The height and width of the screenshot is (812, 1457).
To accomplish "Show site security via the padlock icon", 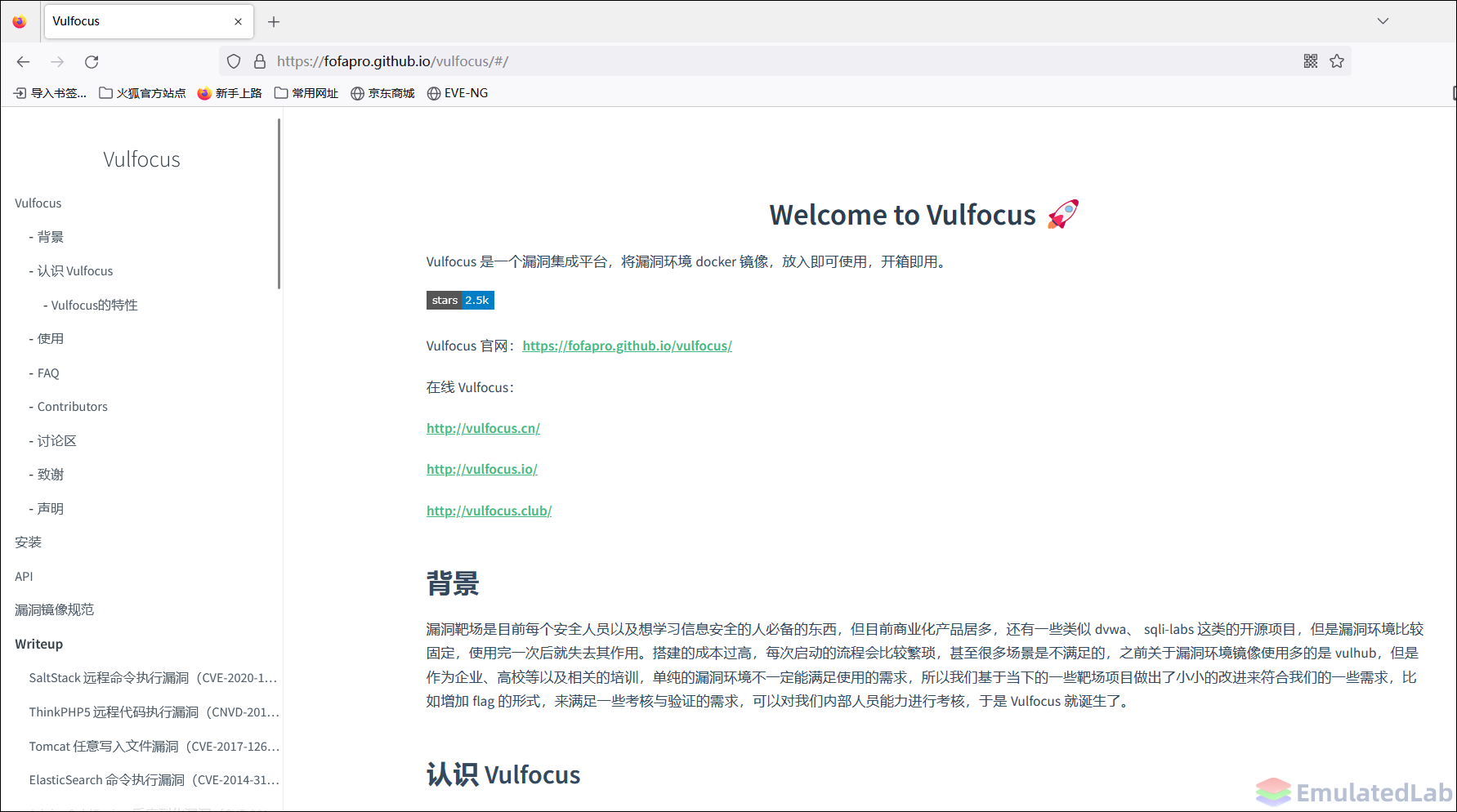I will tap(260, 61).
